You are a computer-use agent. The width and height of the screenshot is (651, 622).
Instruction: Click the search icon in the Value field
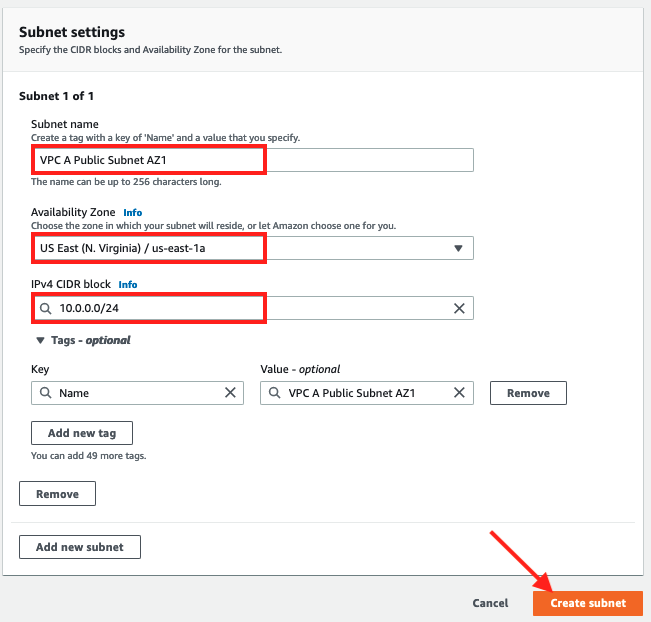275,393
